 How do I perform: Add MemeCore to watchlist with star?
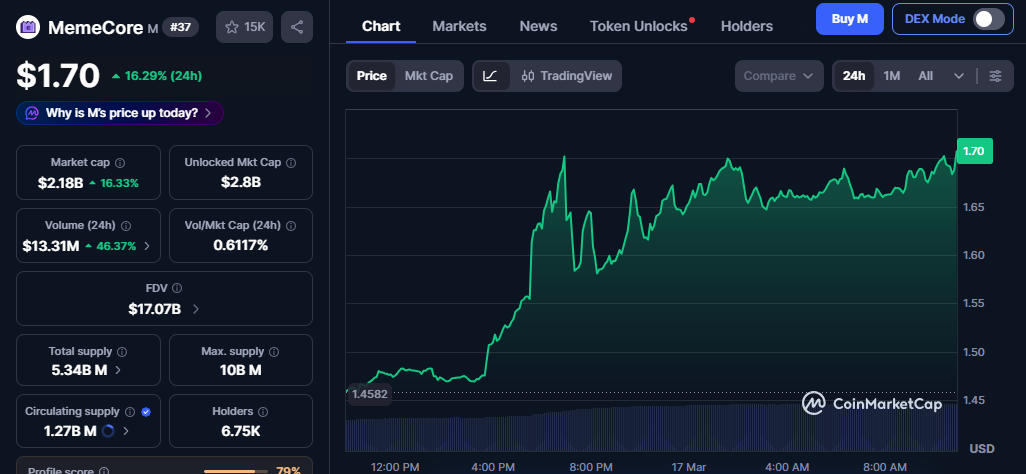(x=245, y=27)
